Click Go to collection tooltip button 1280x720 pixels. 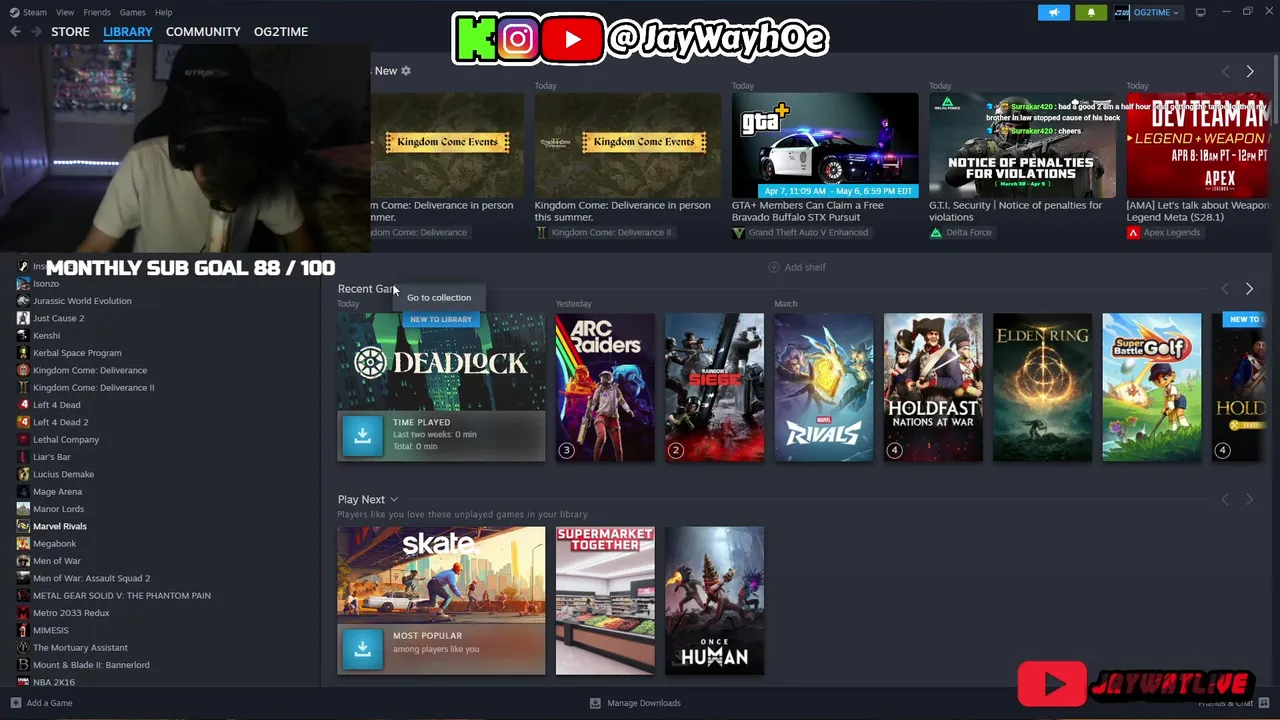[x=439, y=297]
